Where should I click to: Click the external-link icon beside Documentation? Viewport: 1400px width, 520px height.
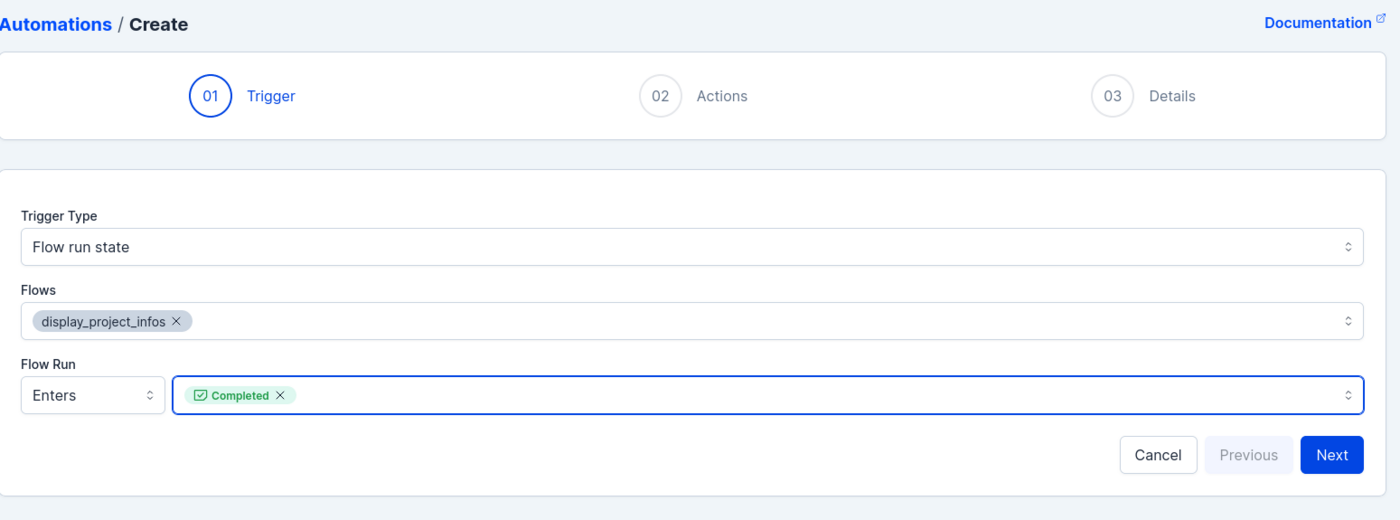(x=1381, y=18)
